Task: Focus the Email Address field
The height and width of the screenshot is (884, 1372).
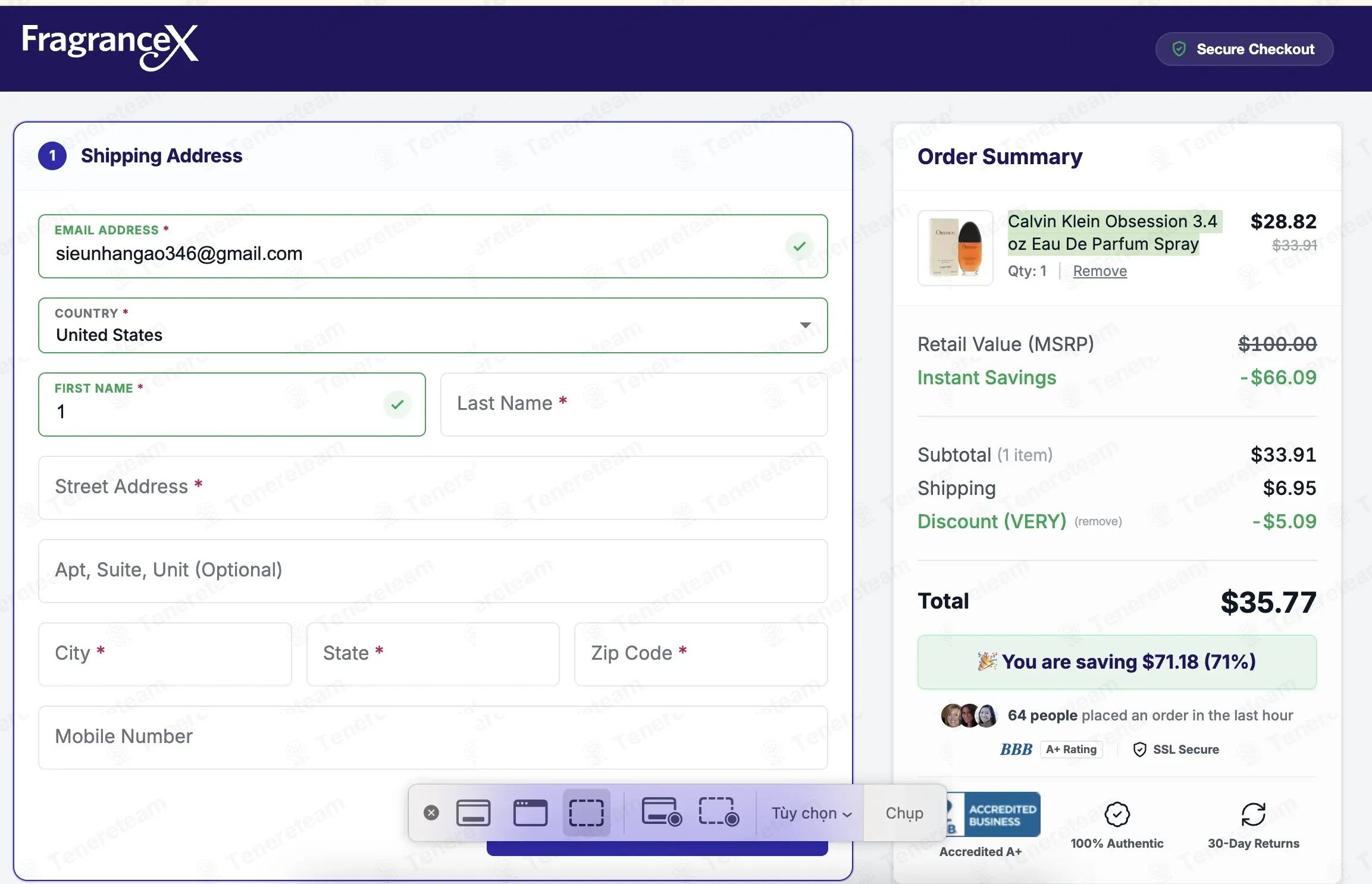Action: point(433,246)
